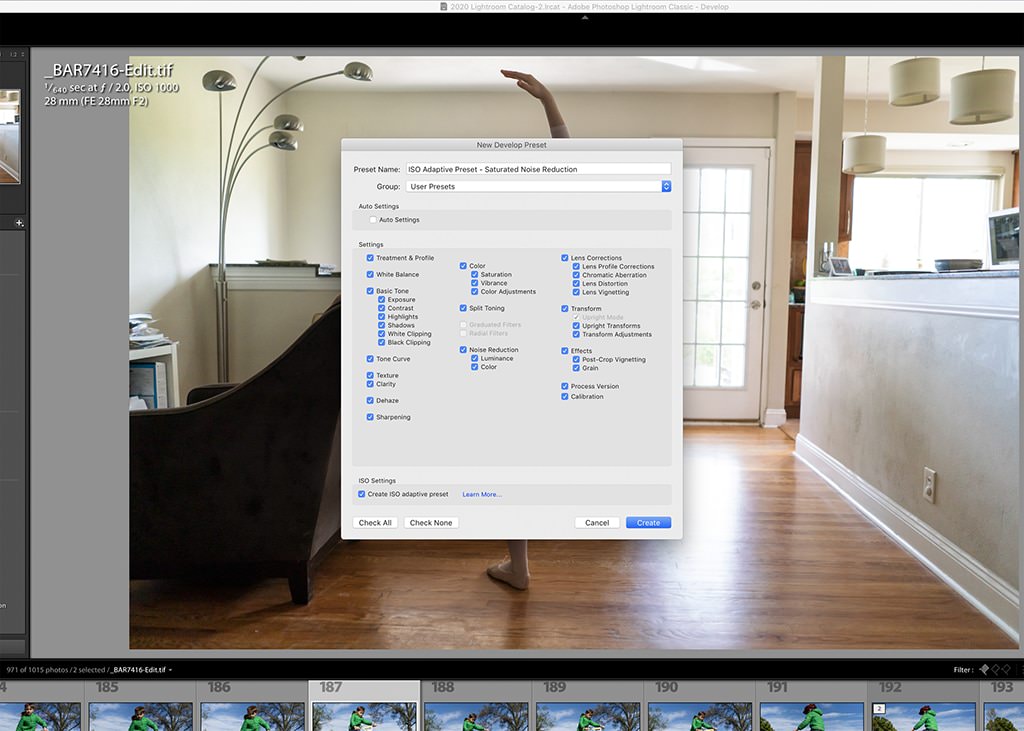Open the Group User Presets dropdown
Viewport: 1024px width, 731px height.
click(x=538, y=186)
